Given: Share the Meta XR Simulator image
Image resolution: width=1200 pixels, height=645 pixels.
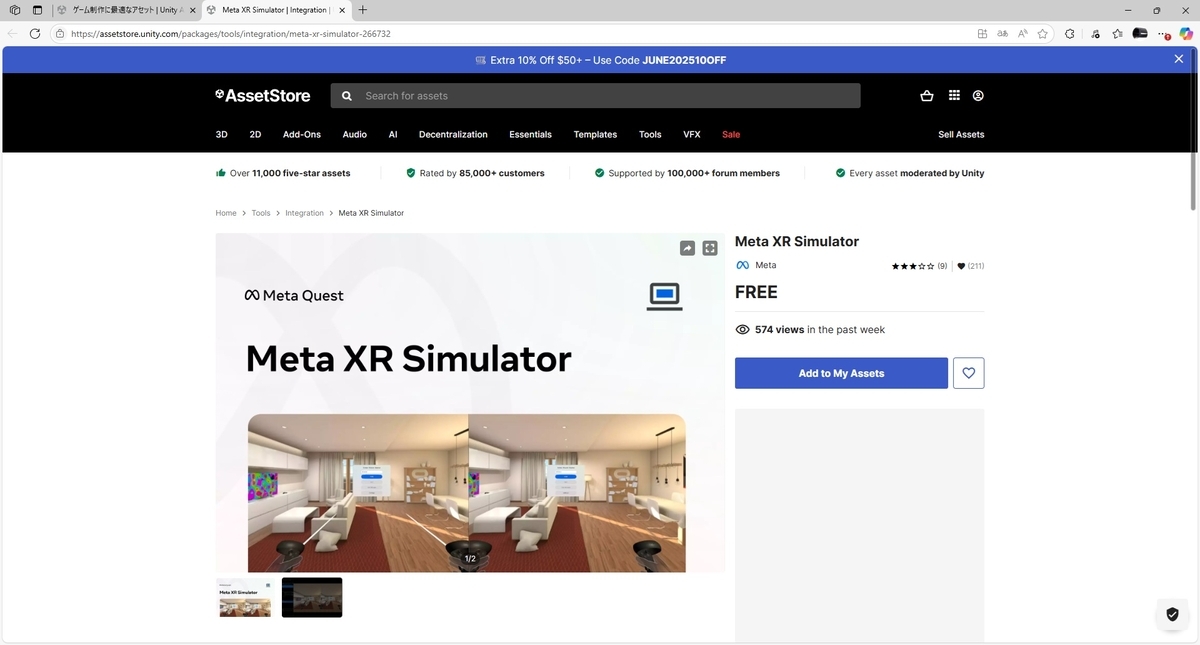Looking at the screenshot, I should [687, 247].
